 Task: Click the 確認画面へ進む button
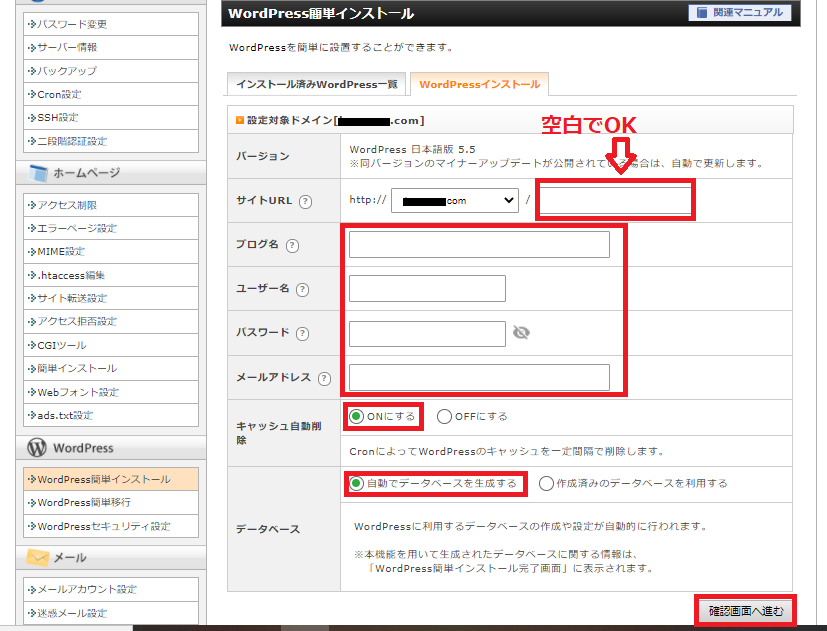(x=746, y=611)
